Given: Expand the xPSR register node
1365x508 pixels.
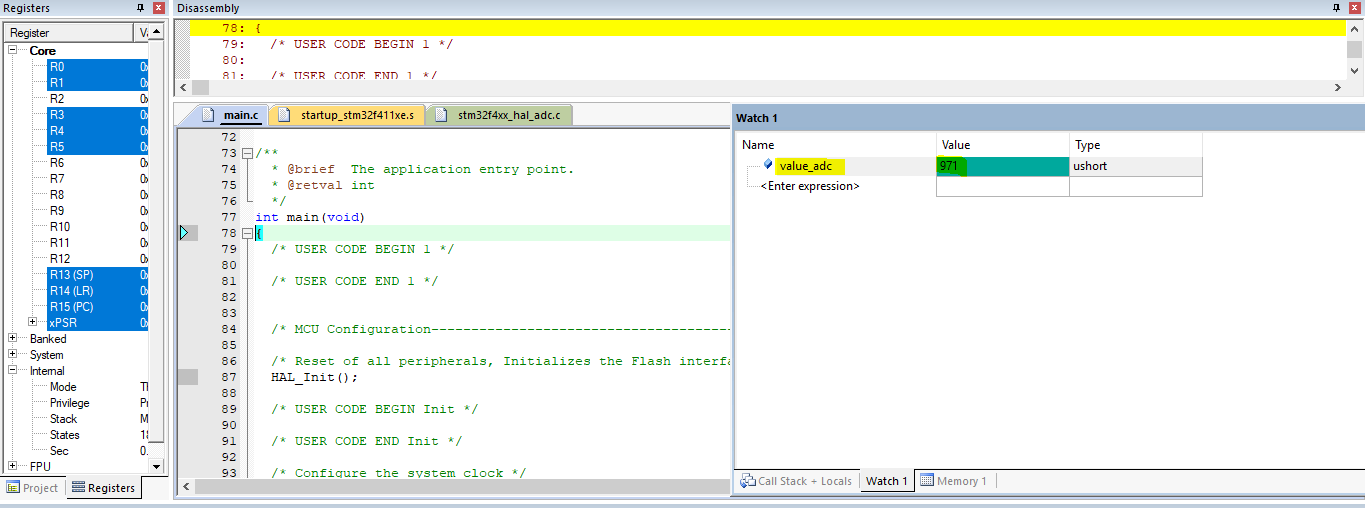Looking at the screenshot, I should (33, 322).
